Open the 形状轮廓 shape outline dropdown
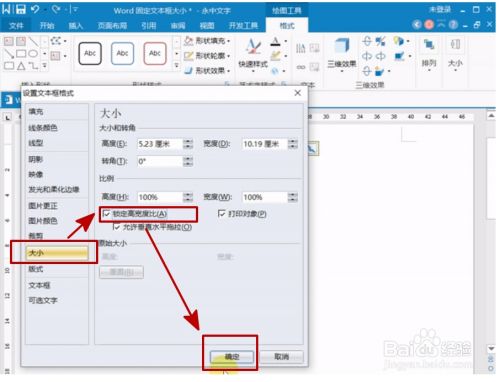This screenshot has width=500, height=382. click(207, 56)
